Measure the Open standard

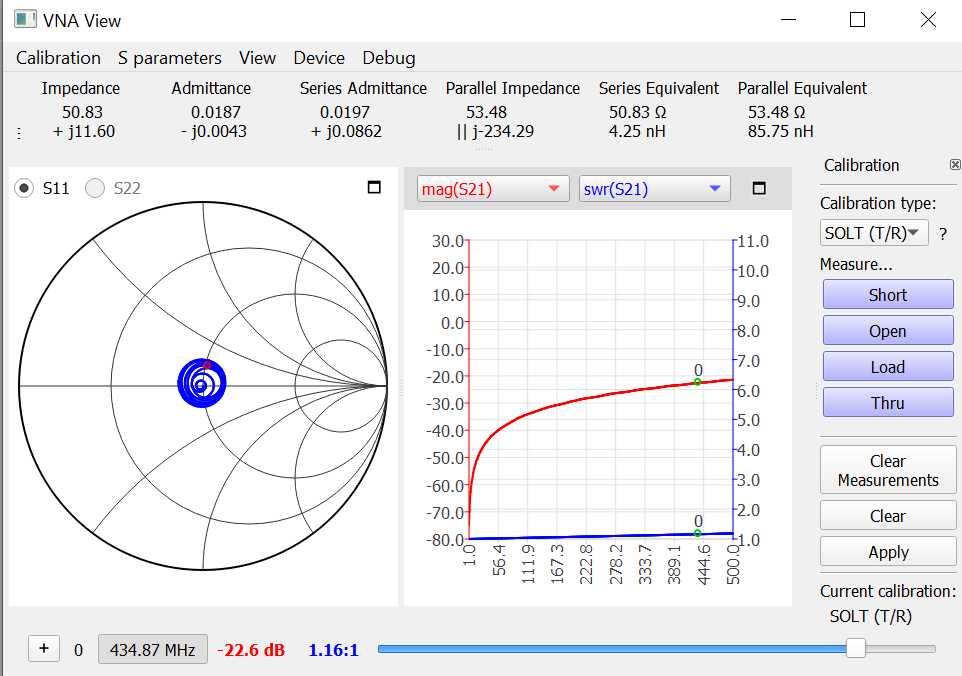click(x=888, y=331)
